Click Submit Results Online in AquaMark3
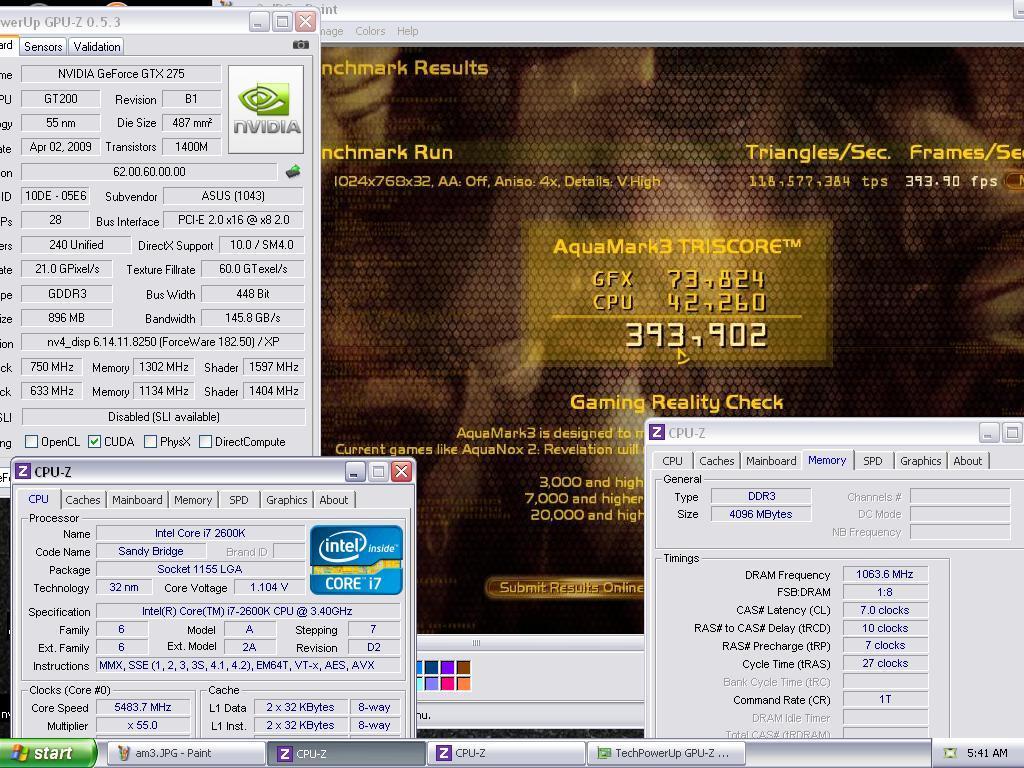The image size is (1024, 768). [567, 587]
